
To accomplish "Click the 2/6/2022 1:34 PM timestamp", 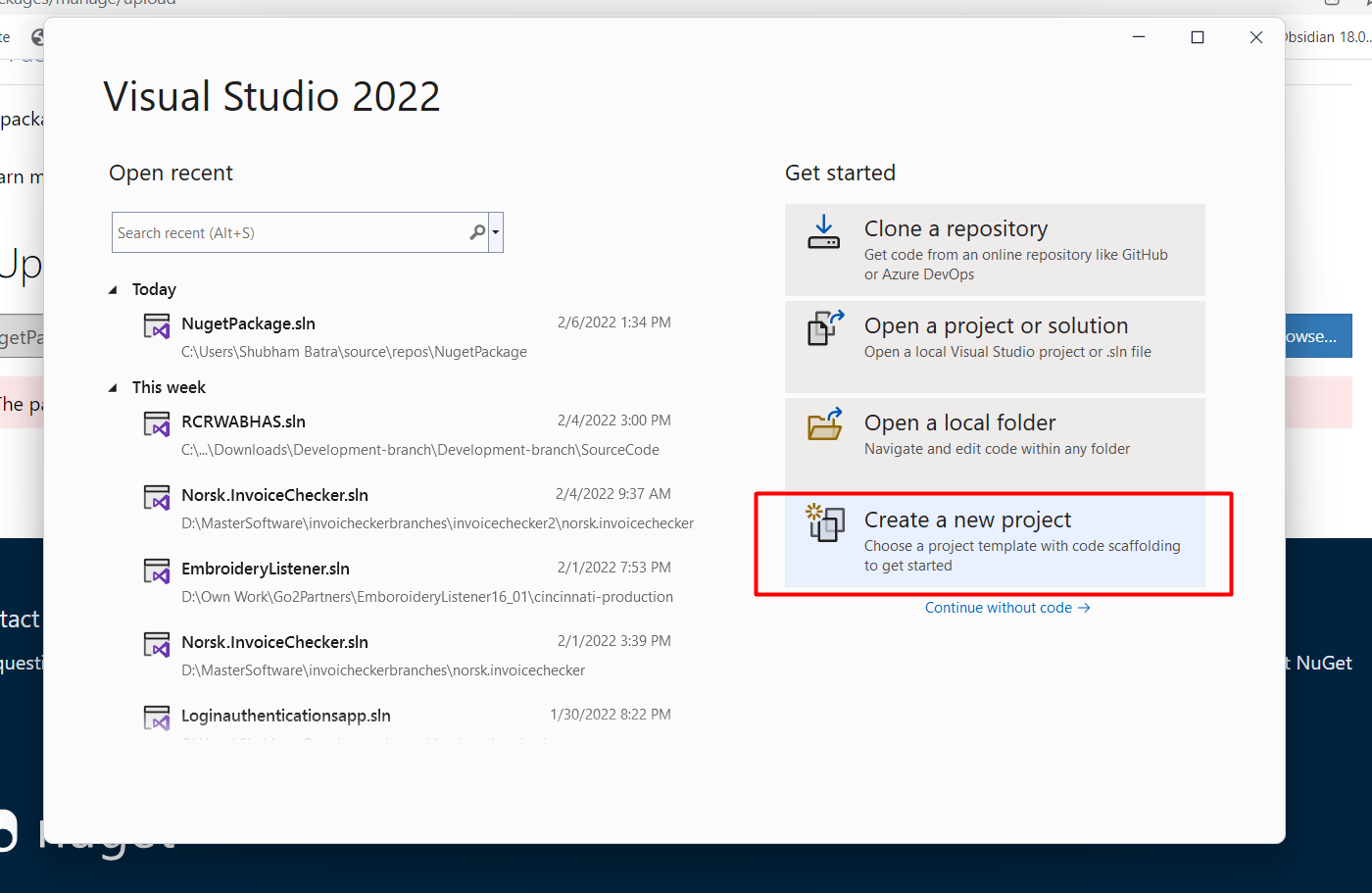I will 614,322.
